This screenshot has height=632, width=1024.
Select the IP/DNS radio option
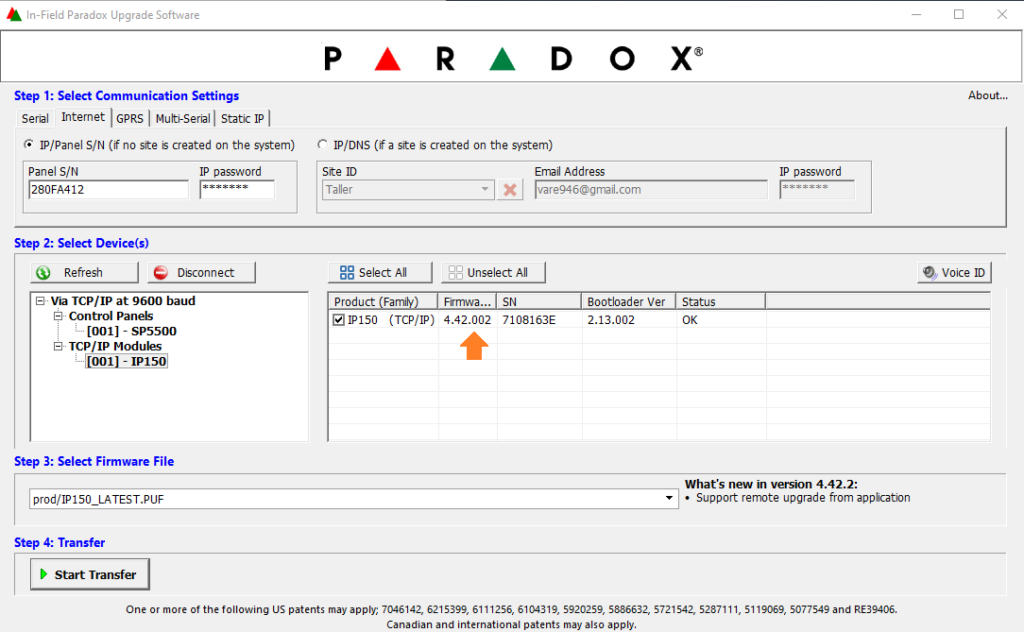(x=322, y=144)
